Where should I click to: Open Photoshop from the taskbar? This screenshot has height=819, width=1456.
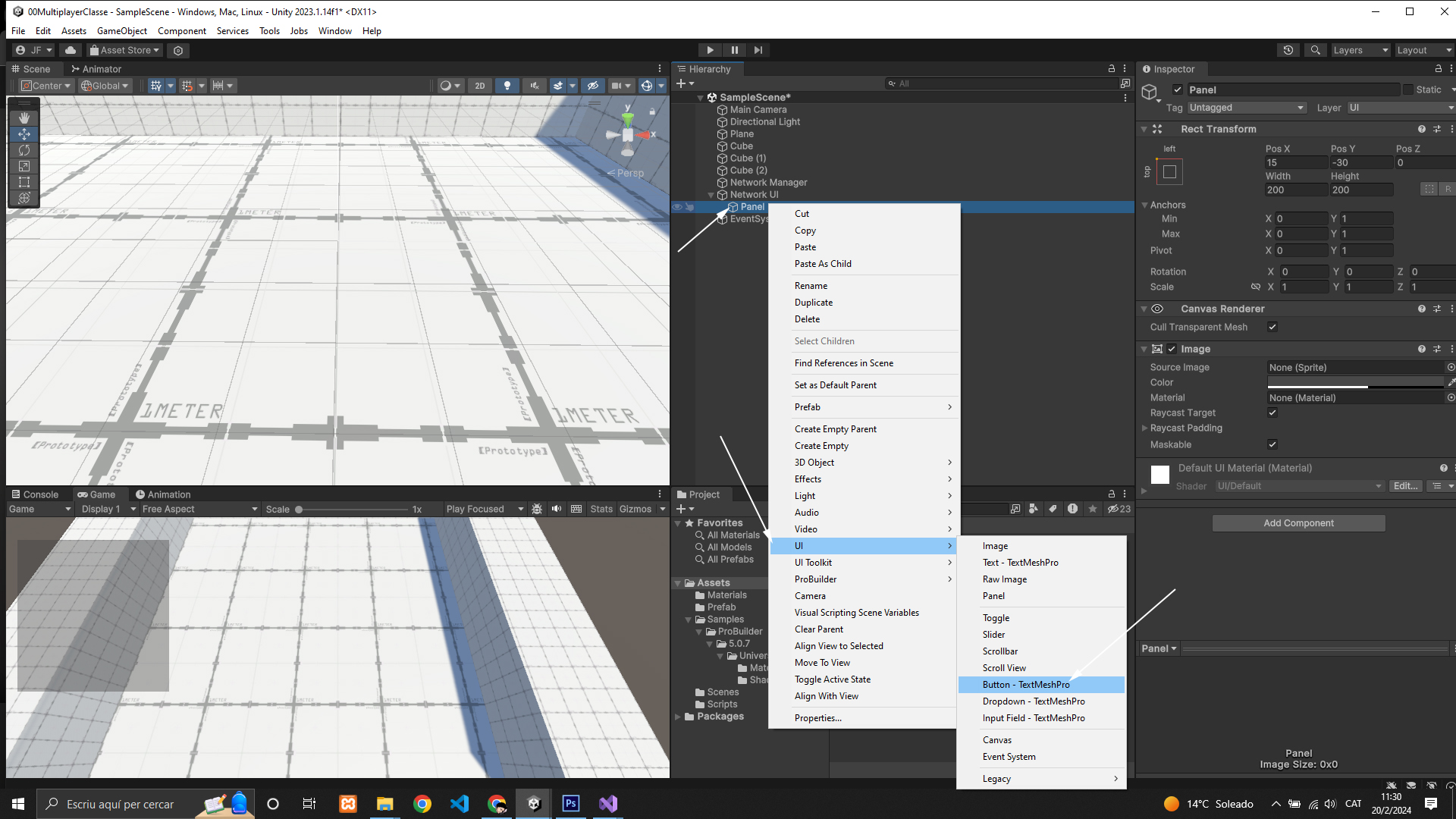point(570,804)
